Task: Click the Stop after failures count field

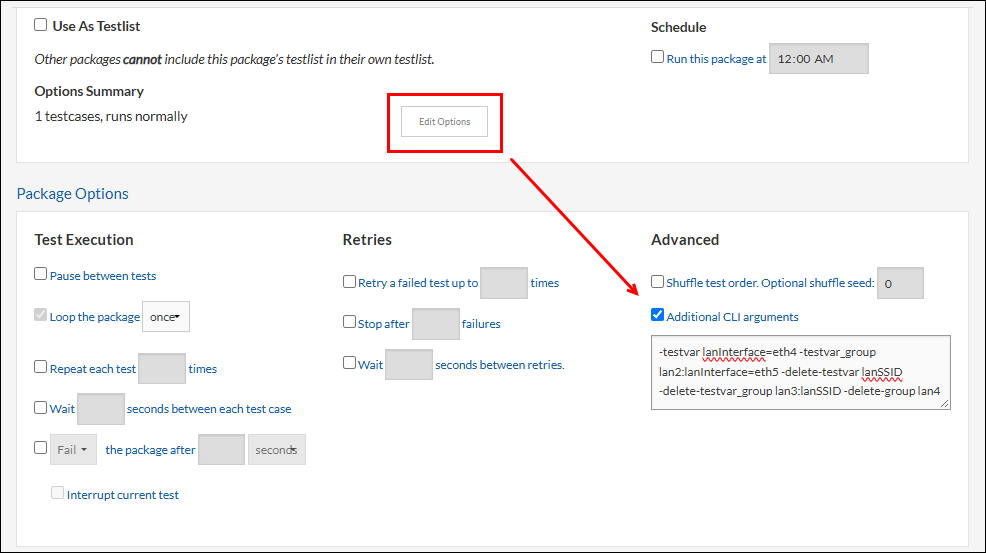Action: [436, 324]
